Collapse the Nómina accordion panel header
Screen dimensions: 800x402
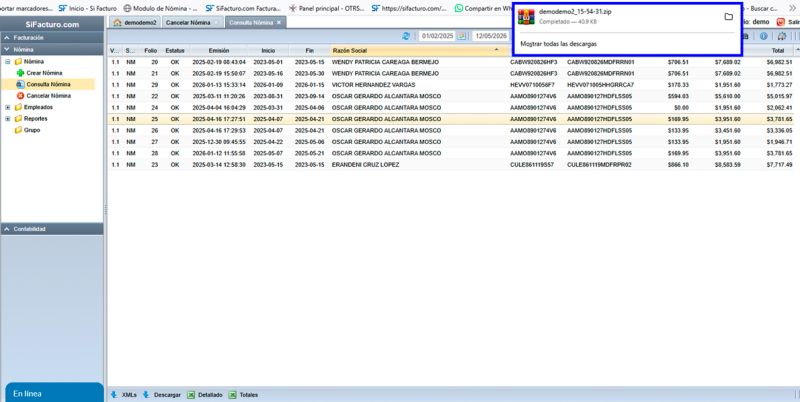pyautogui.click(x=52, y=49)
